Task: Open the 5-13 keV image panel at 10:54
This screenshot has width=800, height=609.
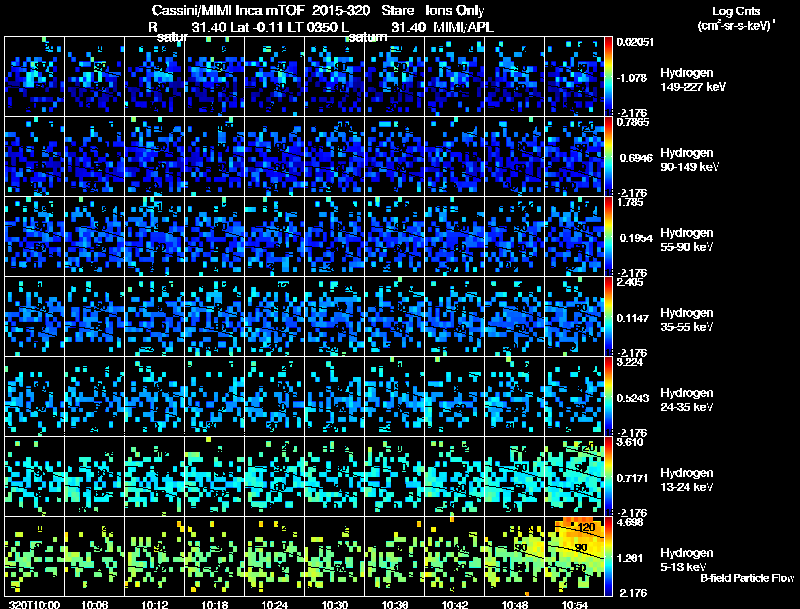Action: click(x=574, y=556)
